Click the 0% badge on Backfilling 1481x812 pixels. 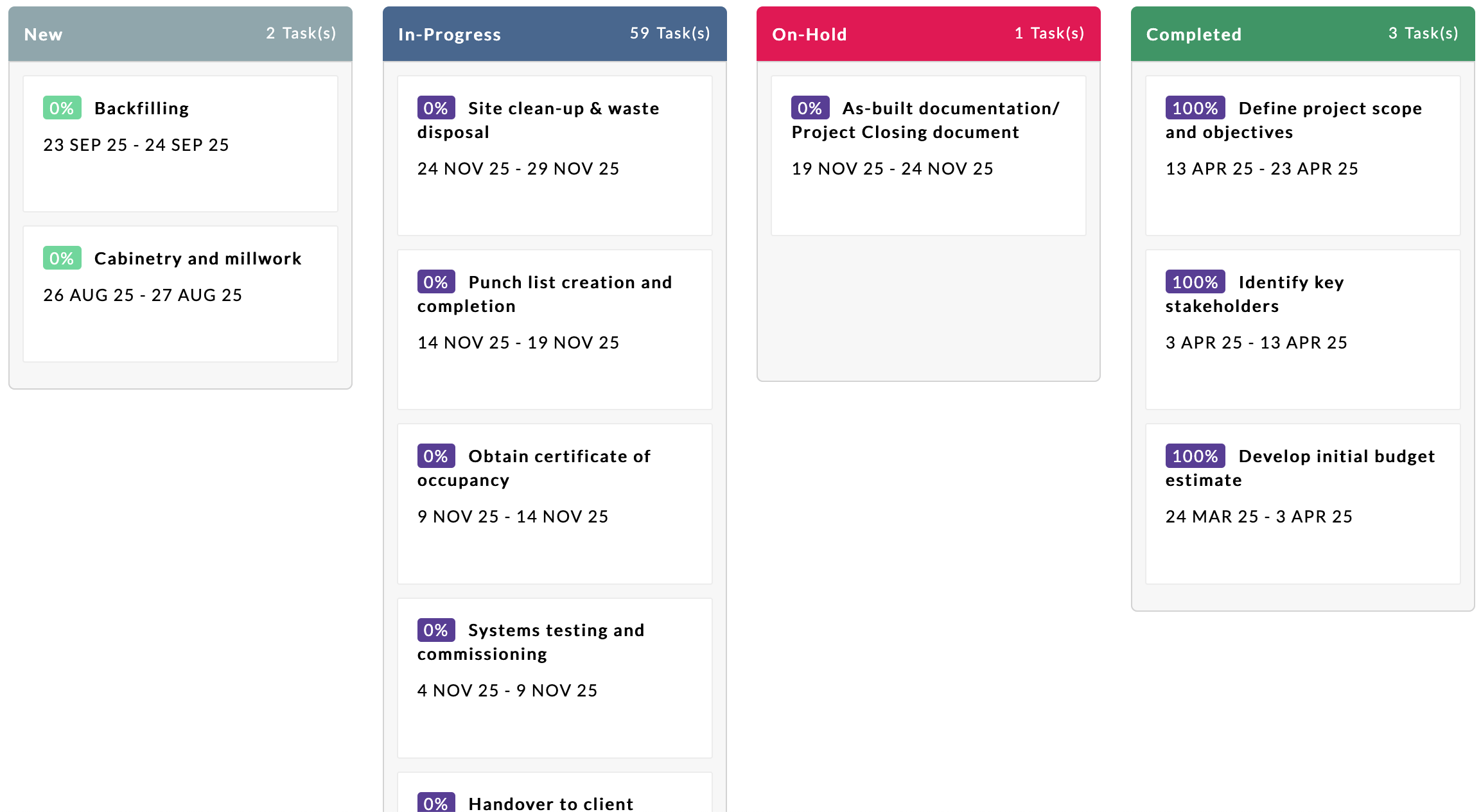(62, 108)
